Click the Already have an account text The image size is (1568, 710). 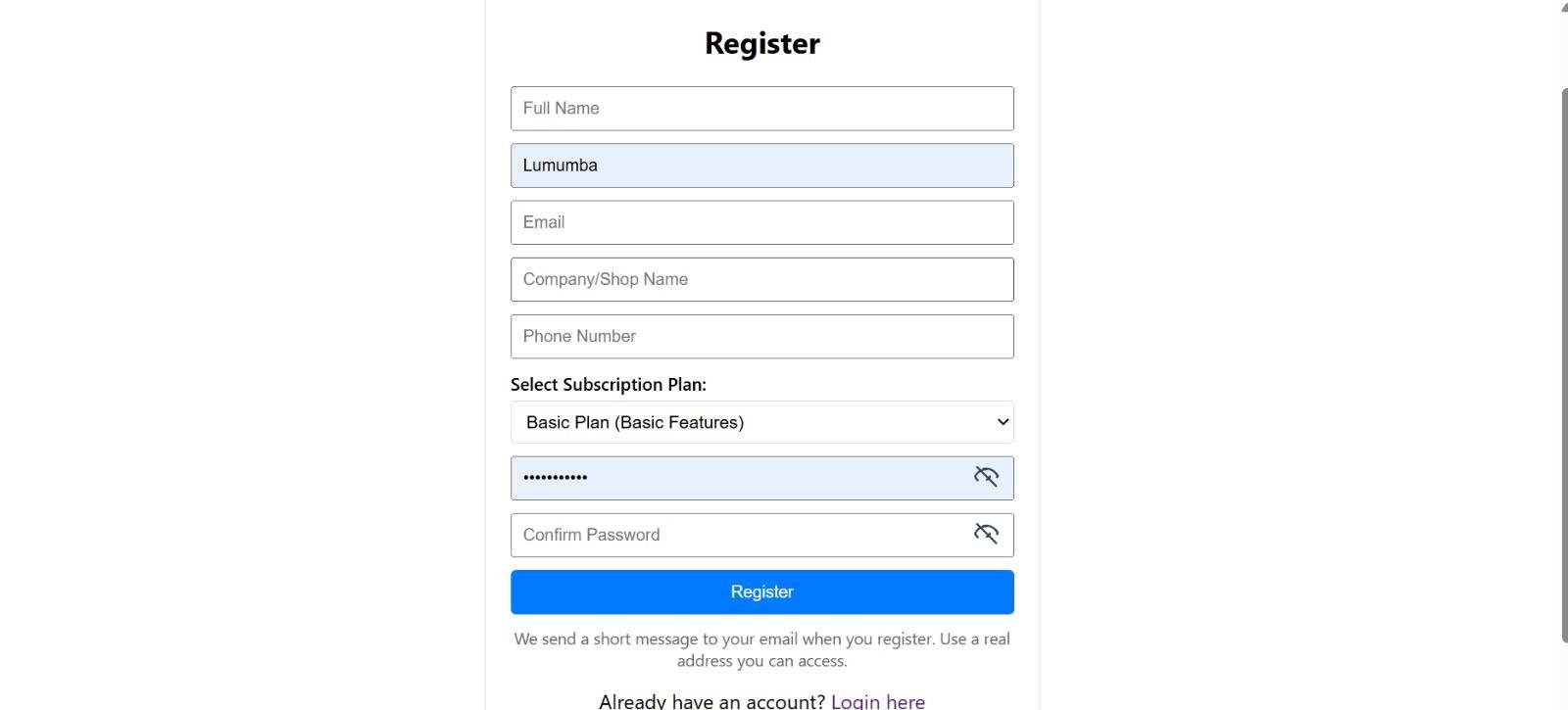tap(712, 701)
